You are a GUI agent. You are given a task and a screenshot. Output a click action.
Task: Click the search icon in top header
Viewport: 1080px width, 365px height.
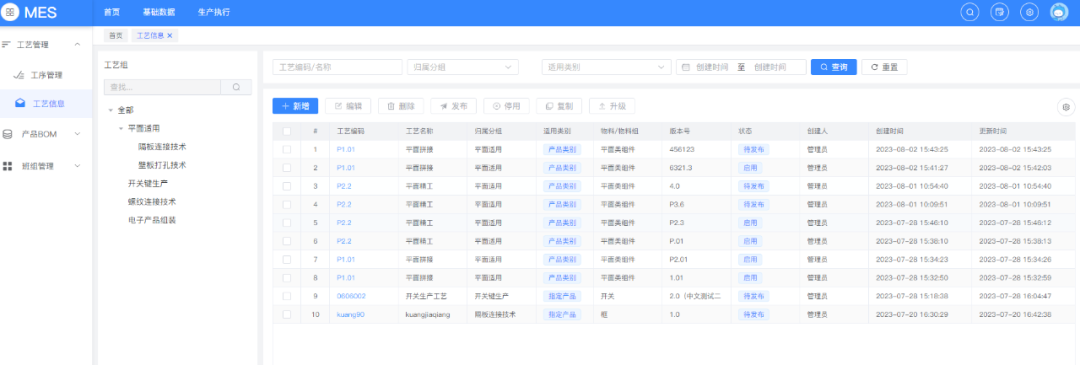970,12
